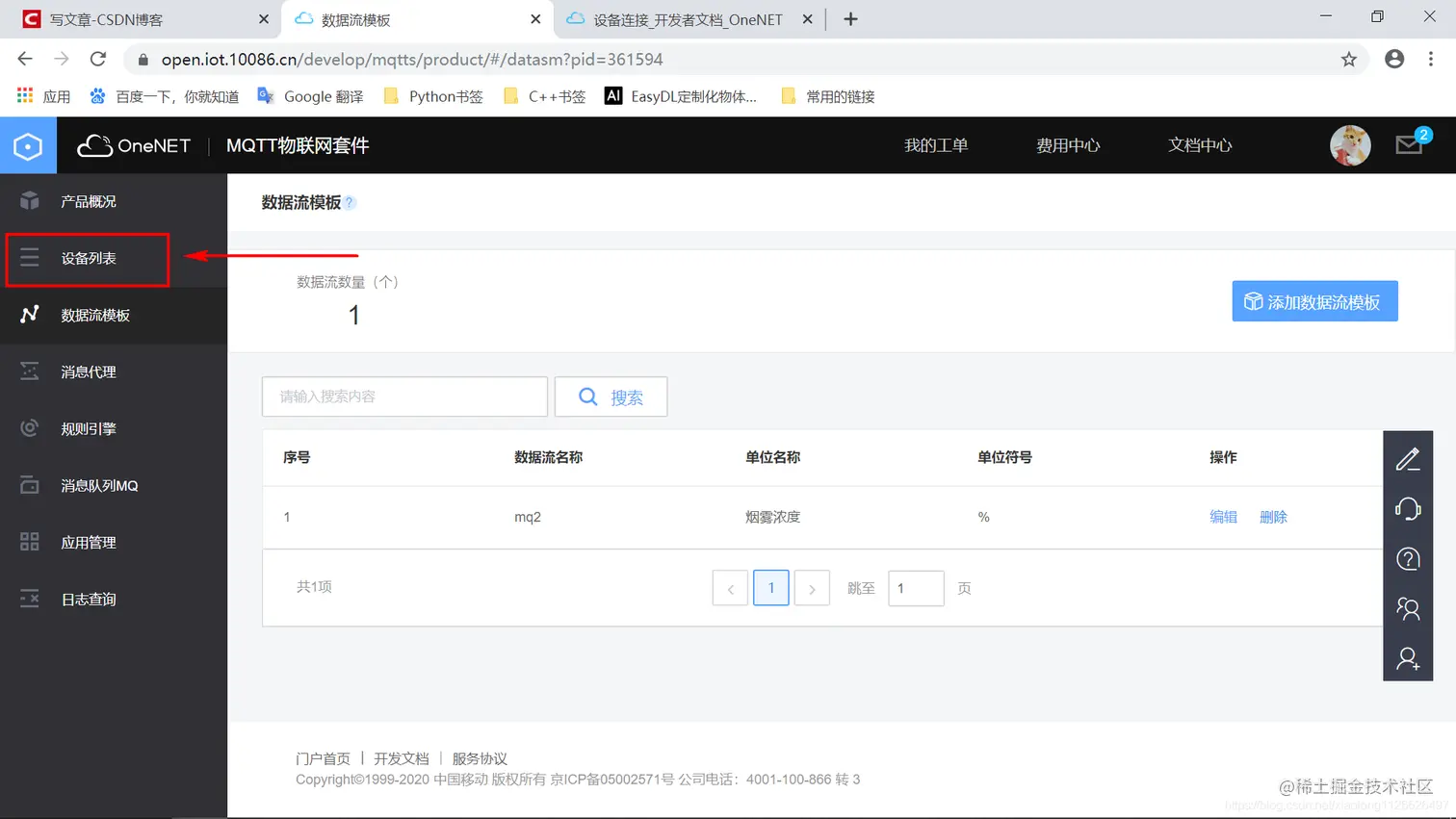Click the user avatar picture
The height and width of the screenshot is (819, 1456).
(1350, 145)
